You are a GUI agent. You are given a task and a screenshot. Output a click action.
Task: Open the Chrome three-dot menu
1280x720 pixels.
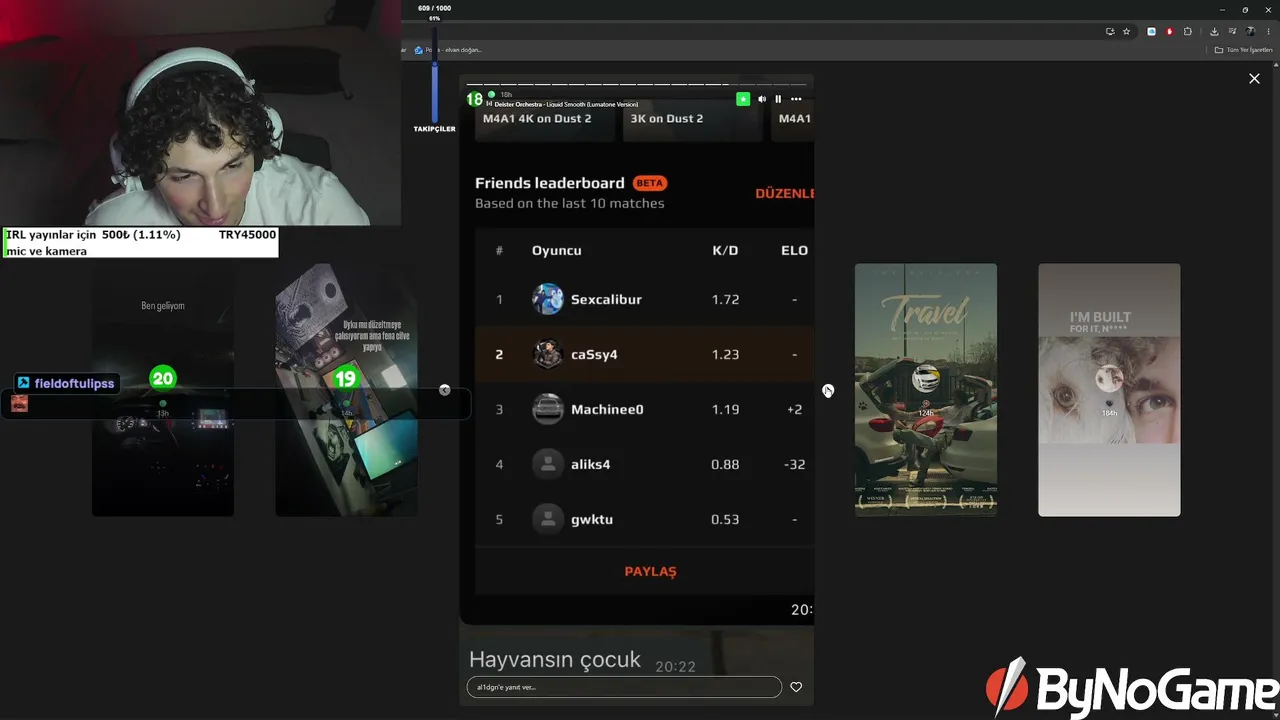point(1268,32)
